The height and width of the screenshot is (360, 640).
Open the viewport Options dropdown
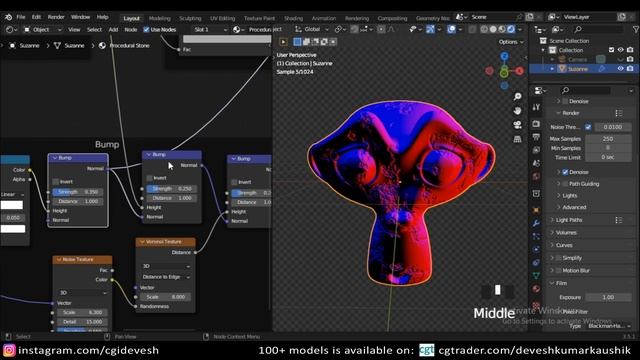(x=511, y=42)
